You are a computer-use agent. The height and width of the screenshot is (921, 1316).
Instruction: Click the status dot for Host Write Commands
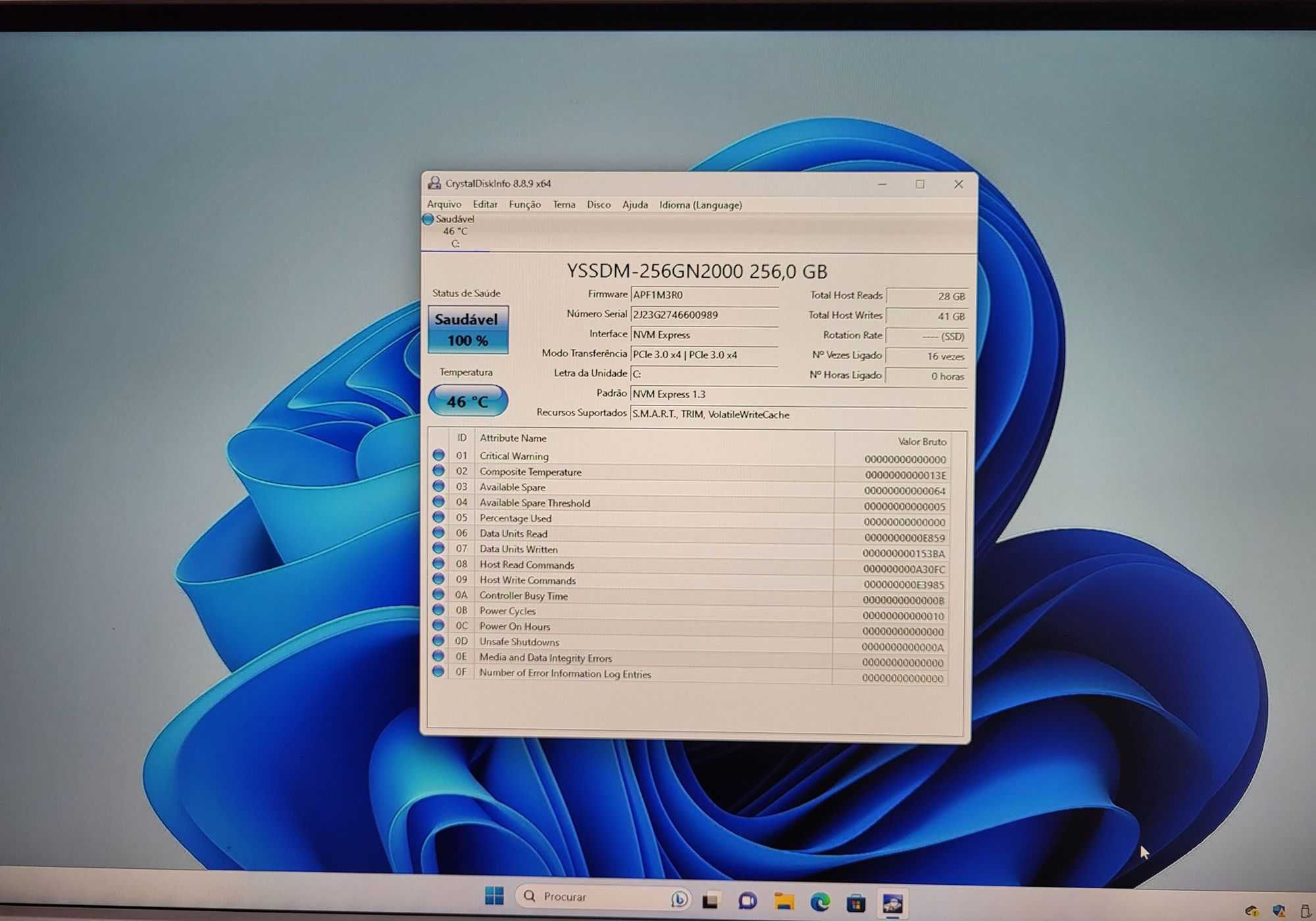(438, 579)
